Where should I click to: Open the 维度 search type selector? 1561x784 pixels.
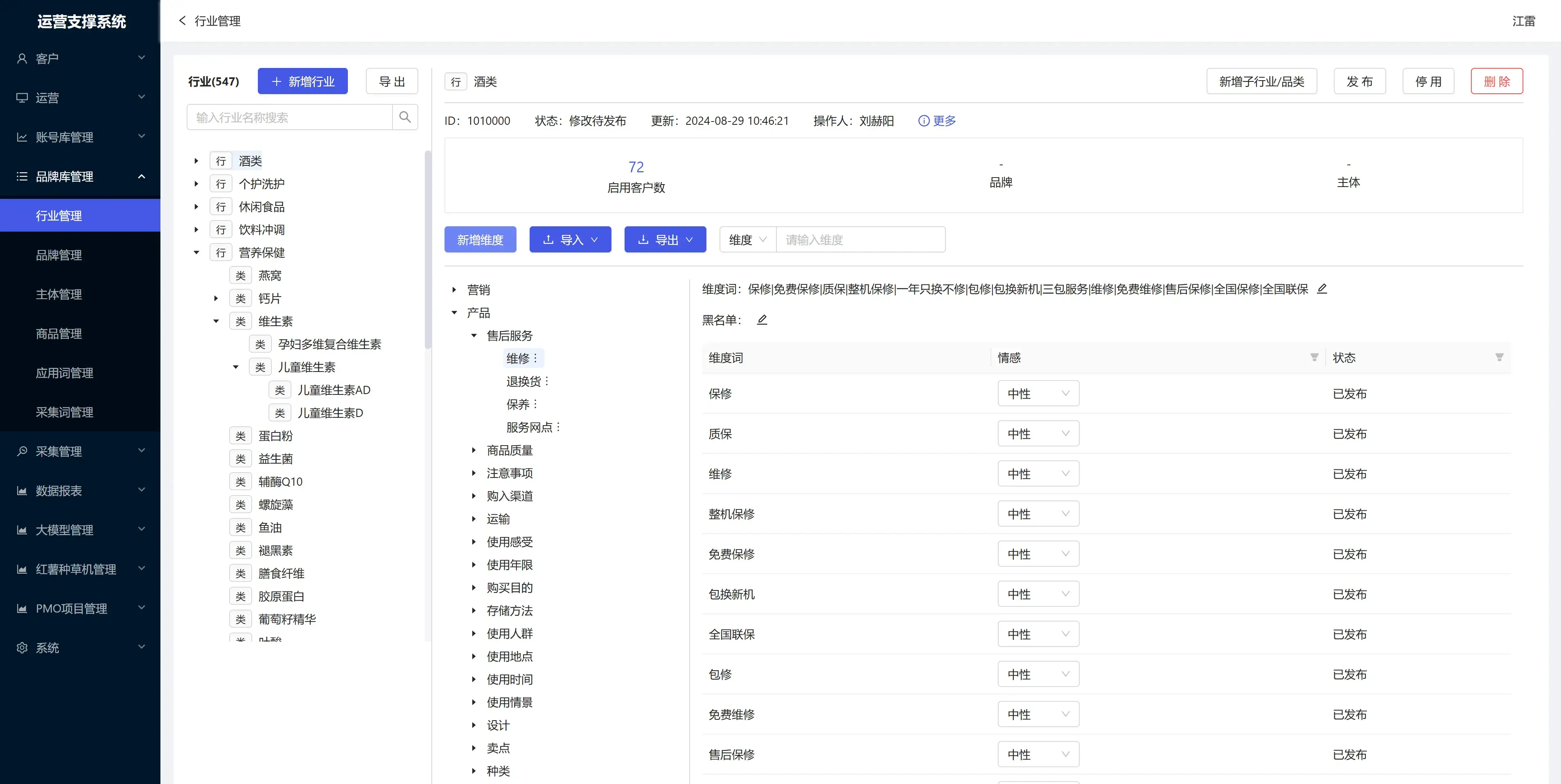[x=747, y=240]
